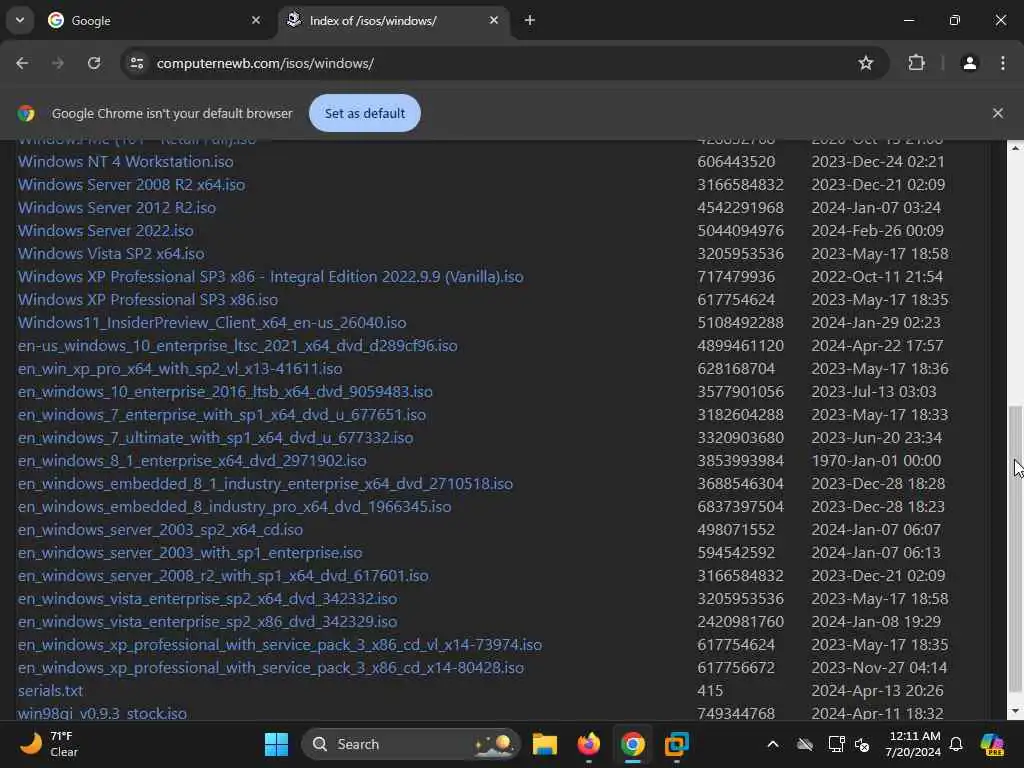Open the serials.txt file link
Viewport: 1024px width, 768px height.
[50, 690]
